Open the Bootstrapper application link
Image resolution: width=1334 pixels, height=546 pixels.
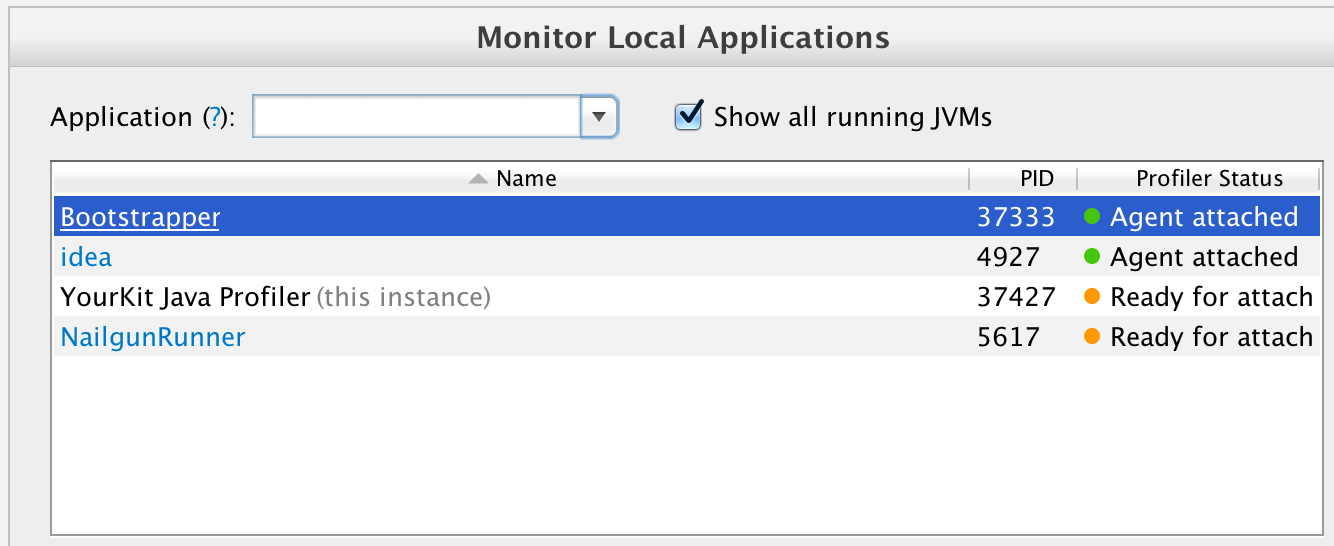pos(140,217)
